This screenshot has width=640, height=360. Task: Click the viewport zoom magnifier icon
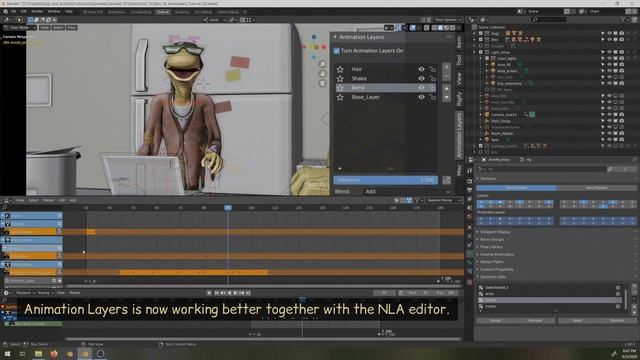pyautogui.click(x=322, y=64)
